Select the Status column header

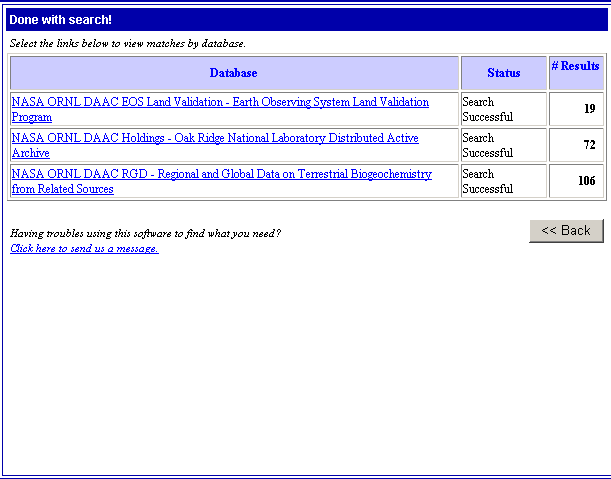point(503,73)
